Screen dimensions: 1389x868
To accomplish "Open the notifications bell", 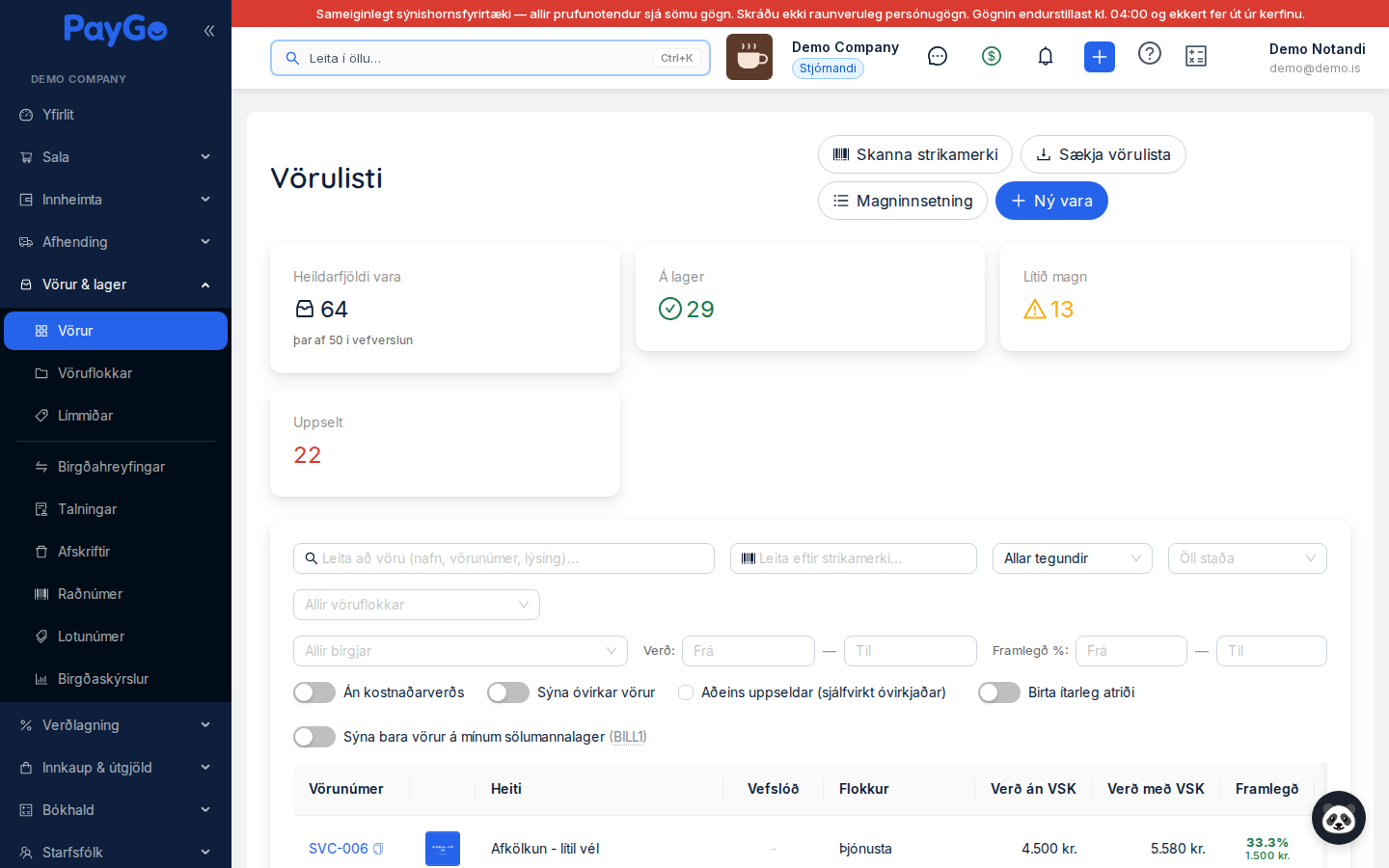I will pos(1046,56).
